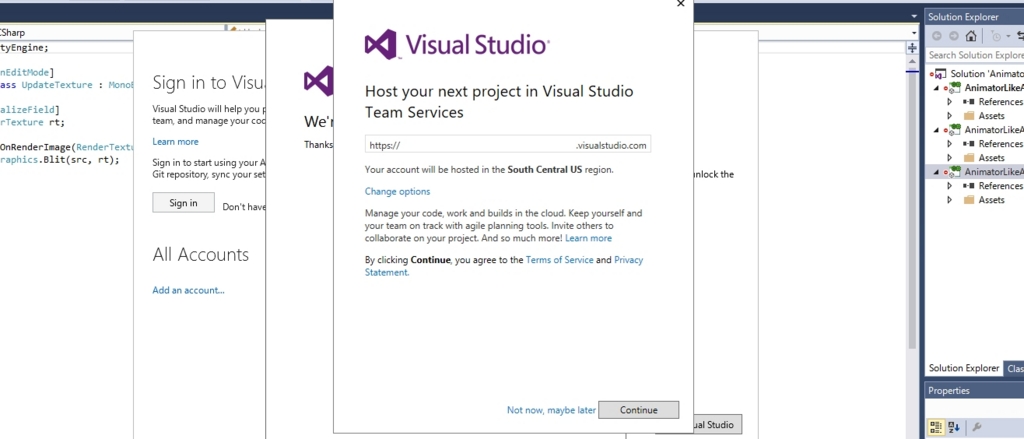
Task: Expand References under the first project
Action: click(x=950, y=102)
